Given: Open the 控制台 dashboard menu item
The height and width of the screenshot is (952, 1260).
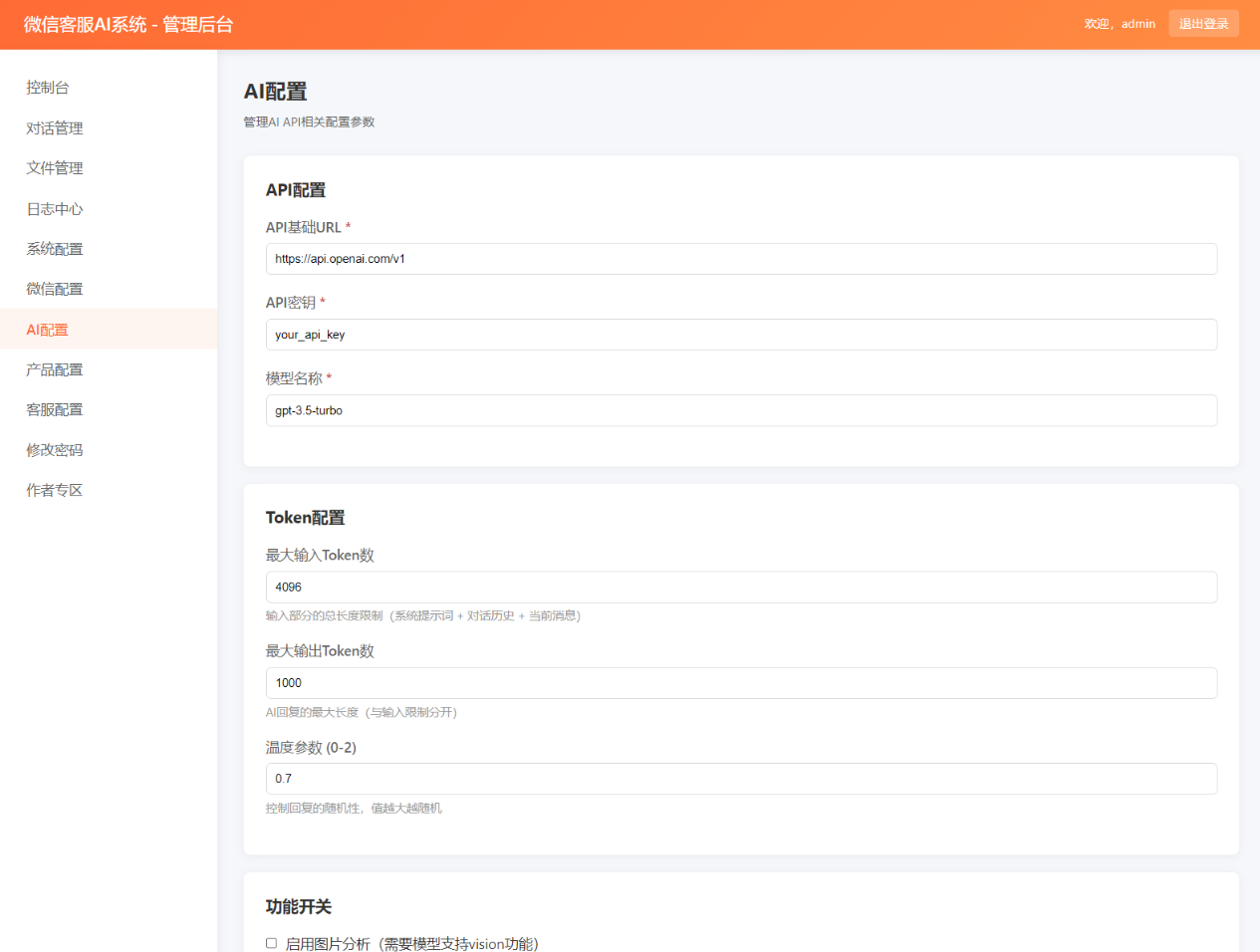Looking at the screenshot, I should (x=48, y=88).
